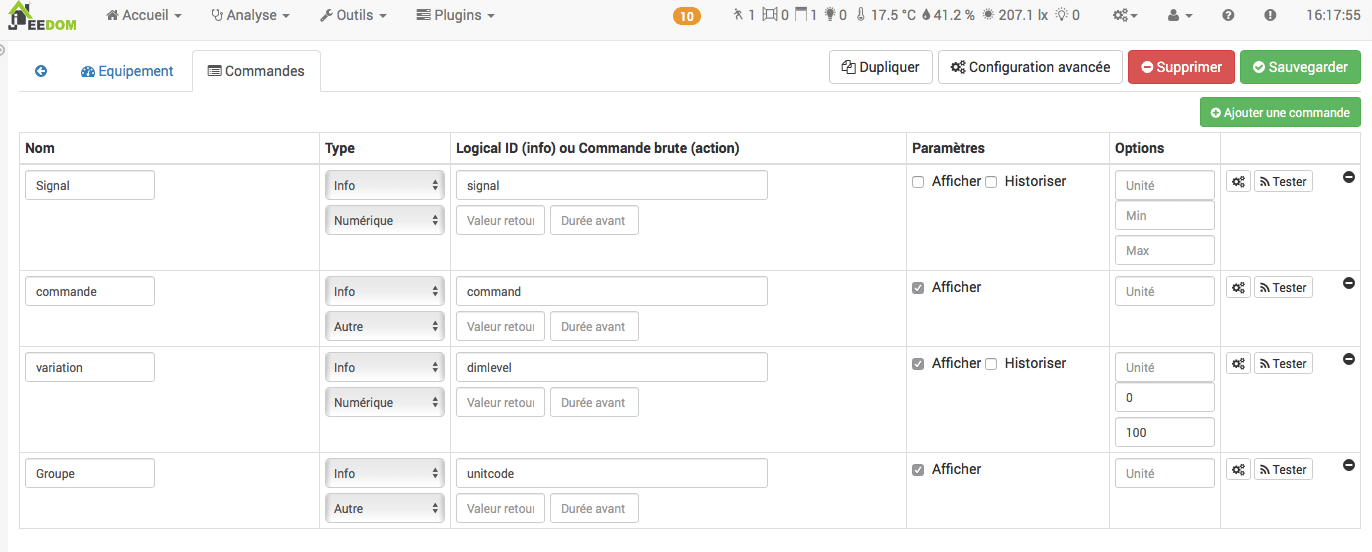Open the Plugins menu

coord(455,16)
